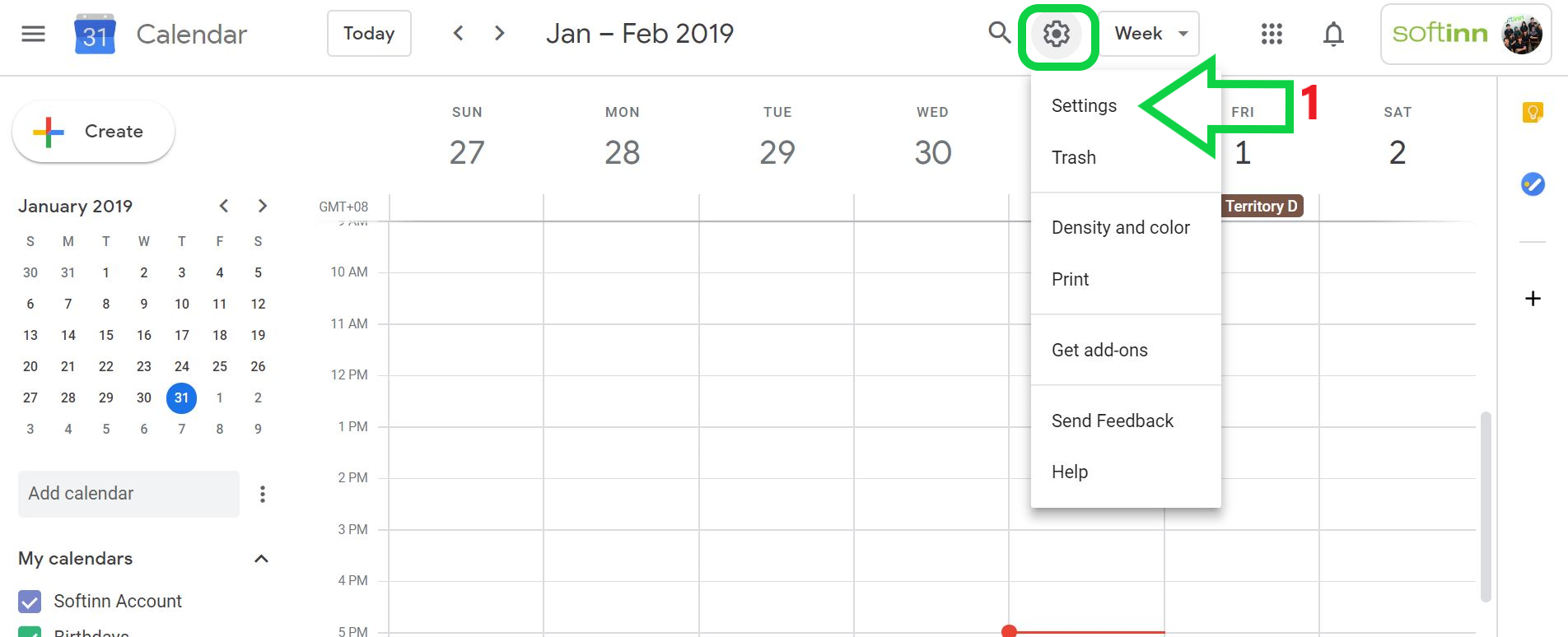Click the Create button
1568x637 pixels.
93,131
